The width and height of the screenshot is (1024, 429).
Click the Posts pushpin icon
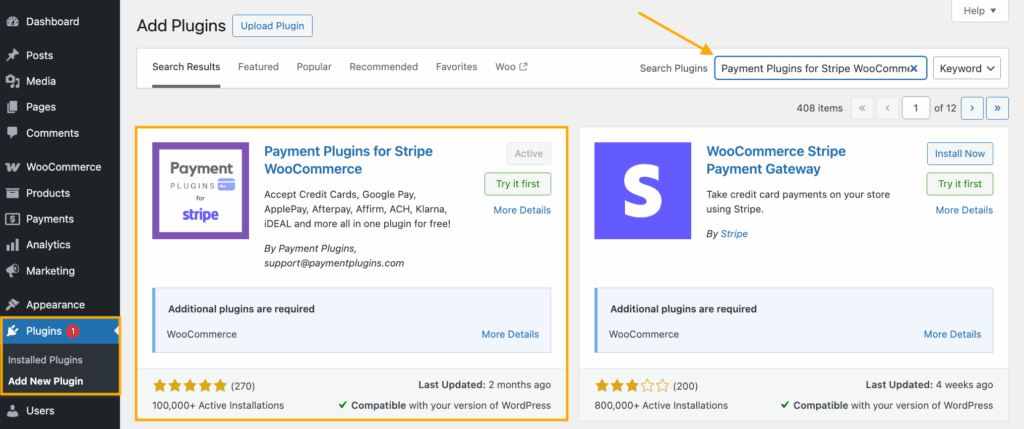coord(12,56)
